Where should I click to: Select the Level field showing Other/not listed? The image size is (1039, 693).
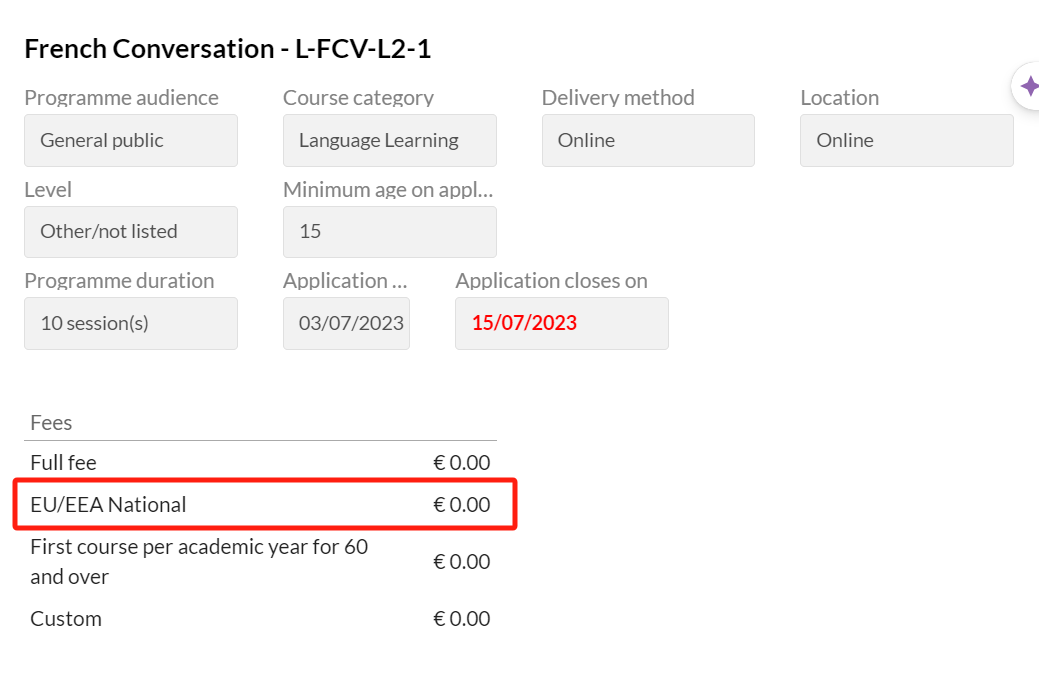pyautogui.click(x=131, y=232)
